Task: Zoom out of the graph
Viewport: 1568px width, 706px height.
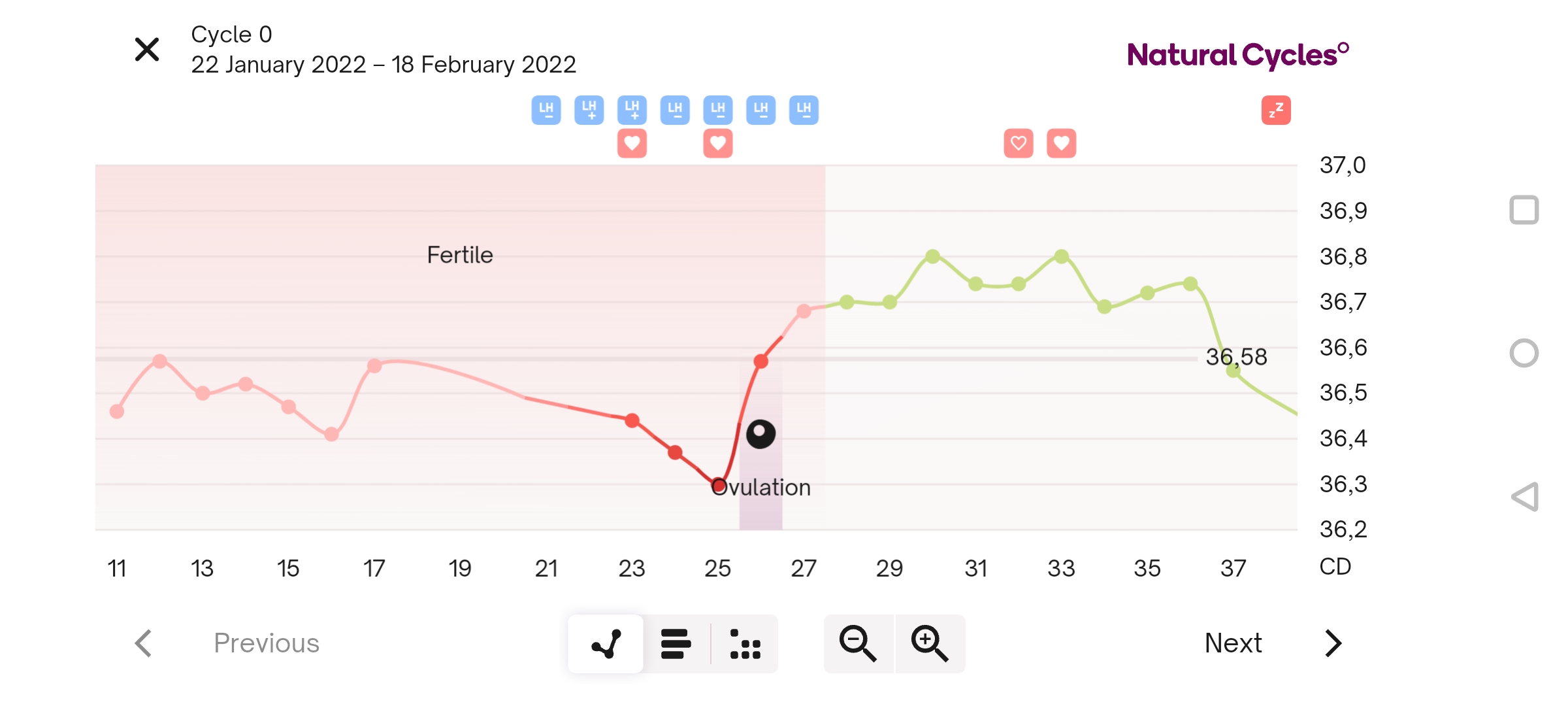Action: (858, 644)
